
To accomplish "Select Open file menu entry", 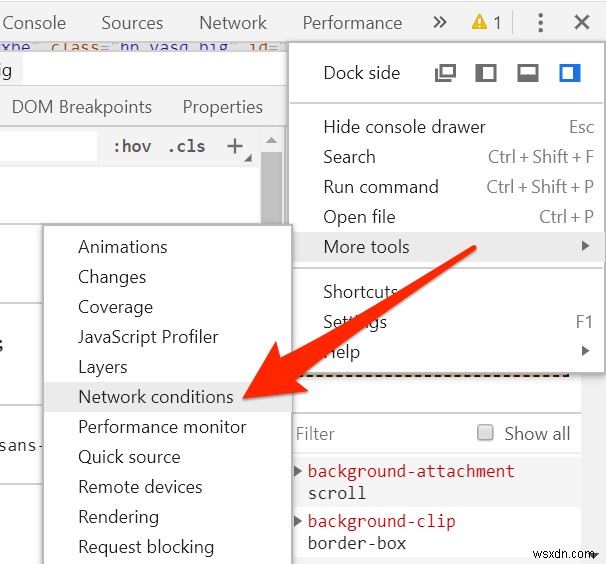I will pos(448,217).
